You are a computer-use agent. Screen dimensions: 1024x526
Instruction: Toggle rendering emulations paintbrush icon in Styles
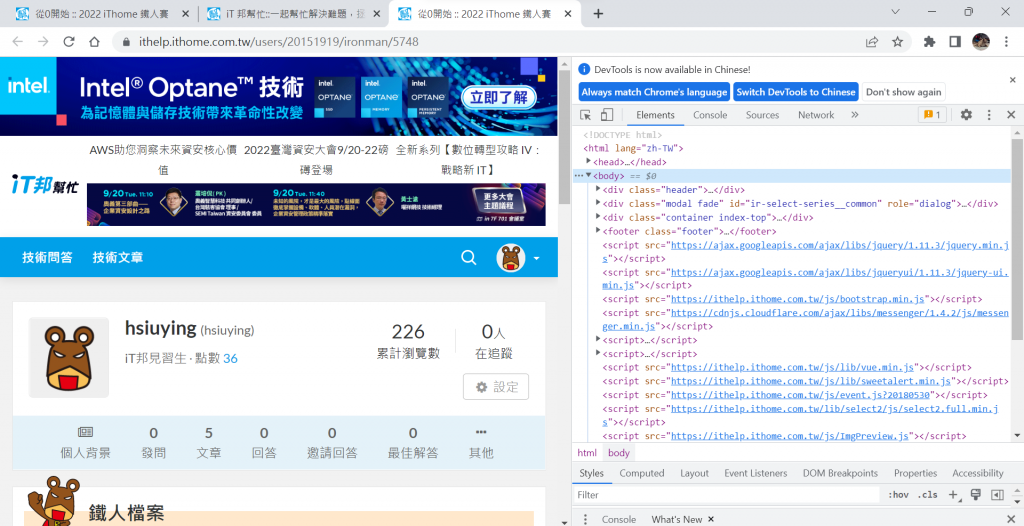pos(976,495)
